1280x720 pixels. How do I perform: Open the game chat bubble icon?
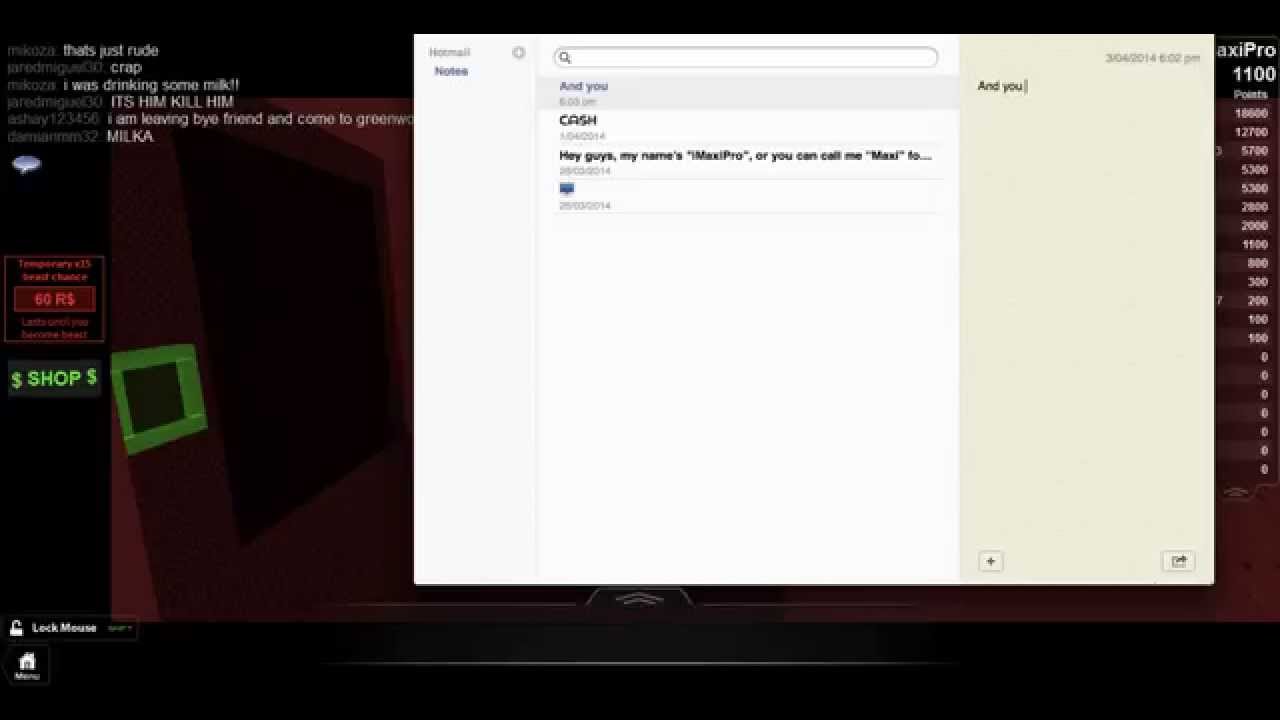pos(26,164)
